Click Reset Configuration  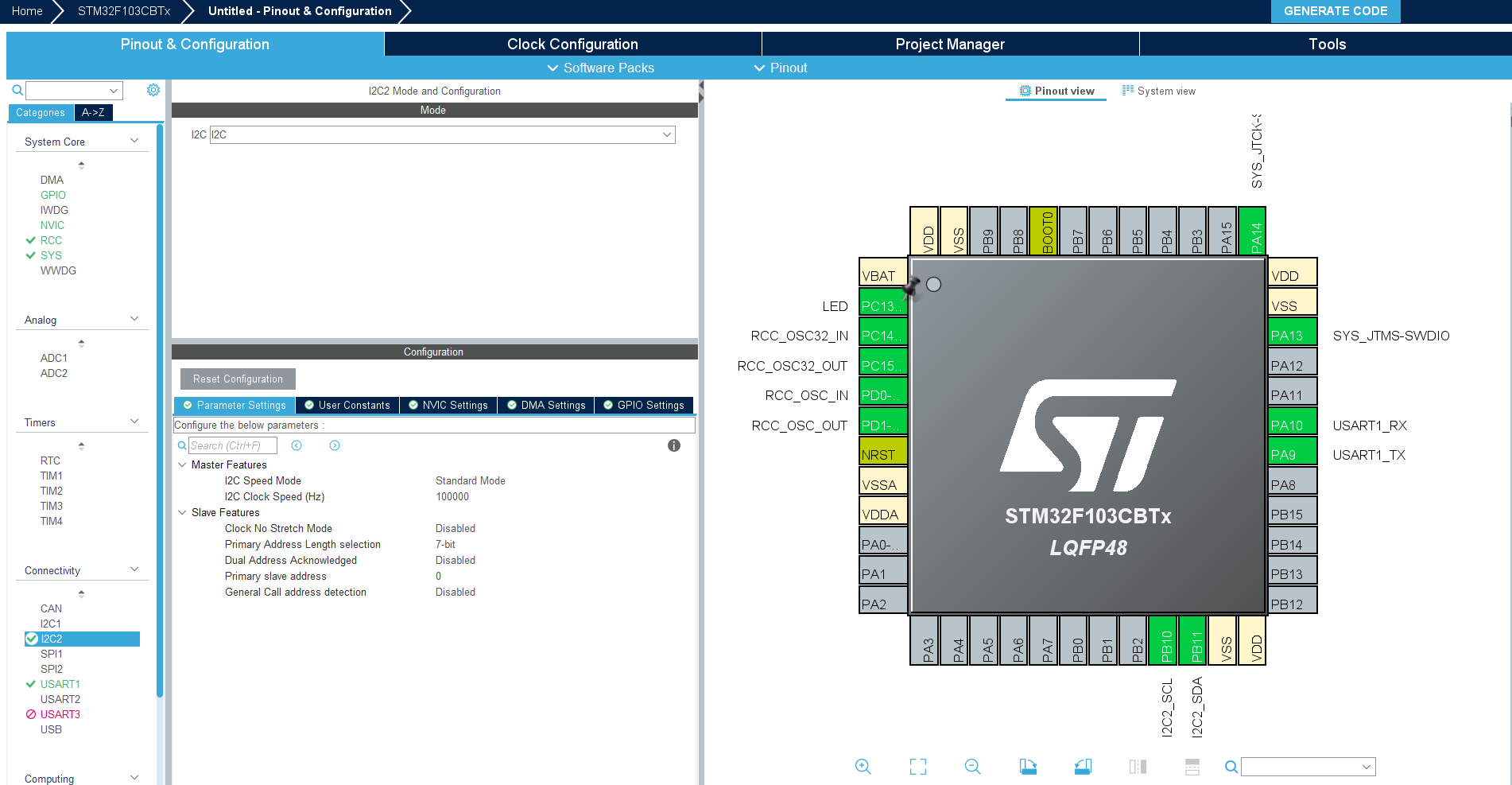click(x=237, y=379)
